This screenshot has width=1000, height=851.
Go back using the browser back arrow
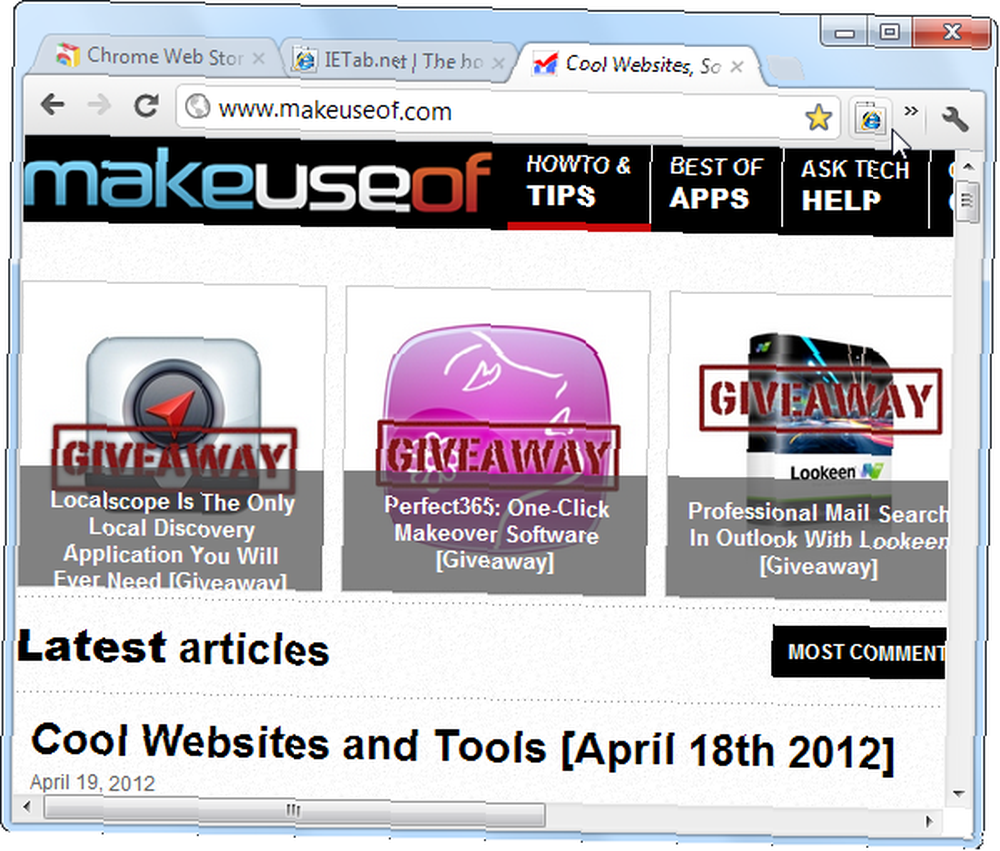[x=53, y=104]
